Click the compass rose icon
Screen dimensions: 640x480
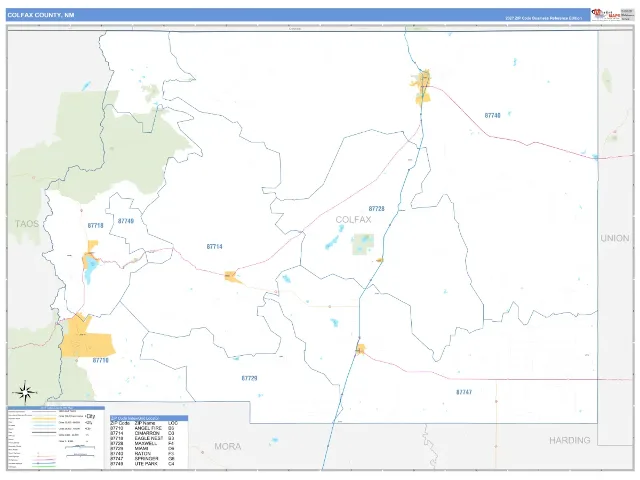click(25, 393)
